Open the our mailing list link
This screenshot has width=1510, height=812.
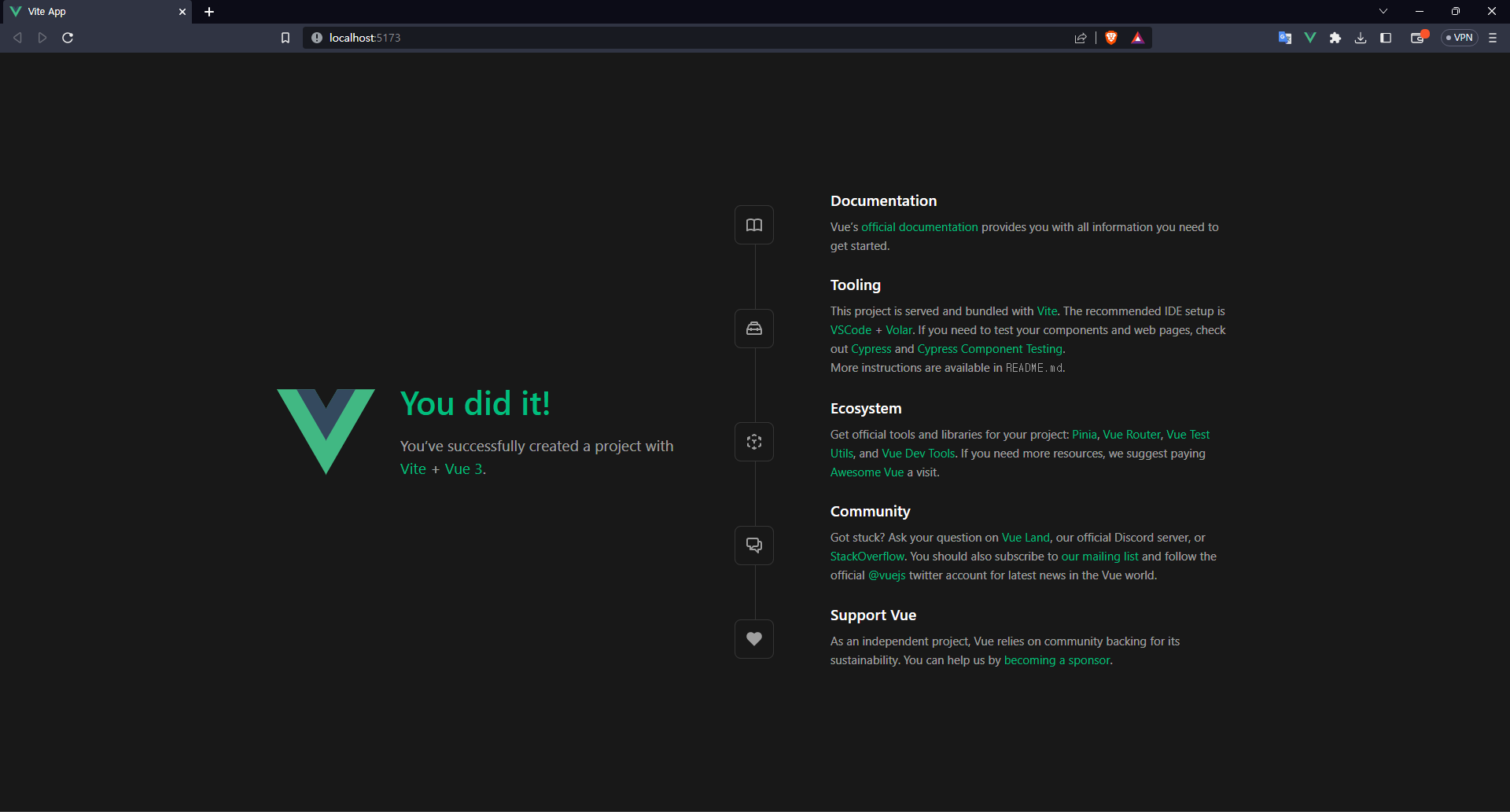[1100, 557]
